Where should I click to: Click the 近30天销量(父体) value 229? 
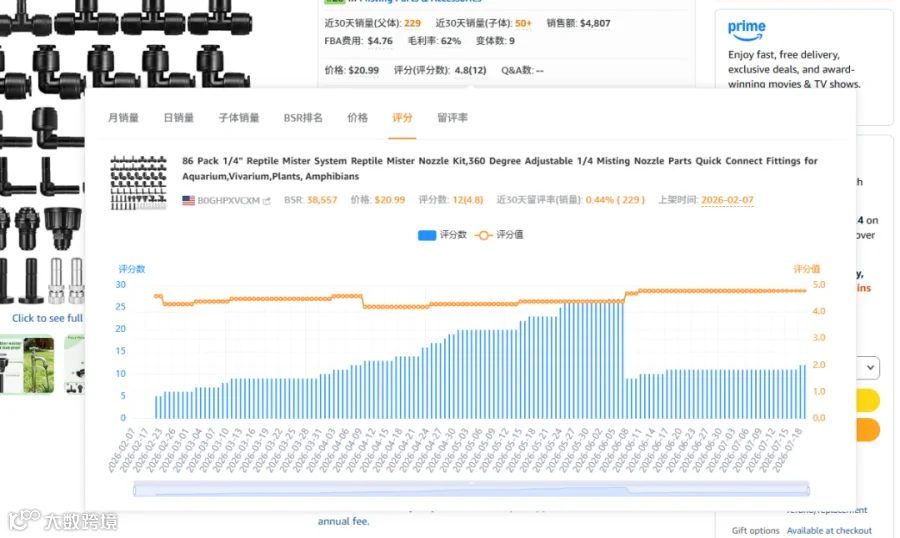412,23
